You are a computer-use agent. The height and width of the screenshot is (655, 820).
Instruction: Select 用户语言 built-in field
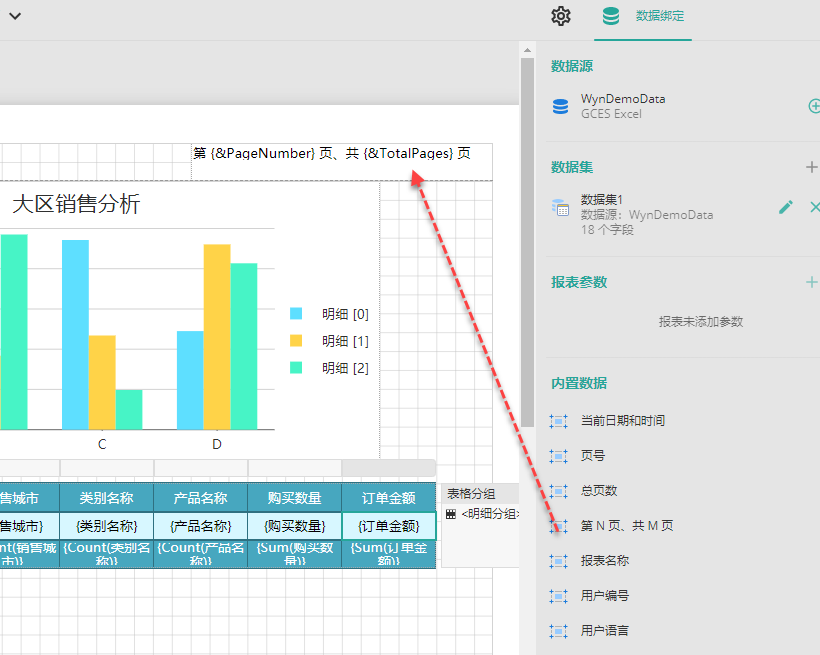[x=604, y=631]
